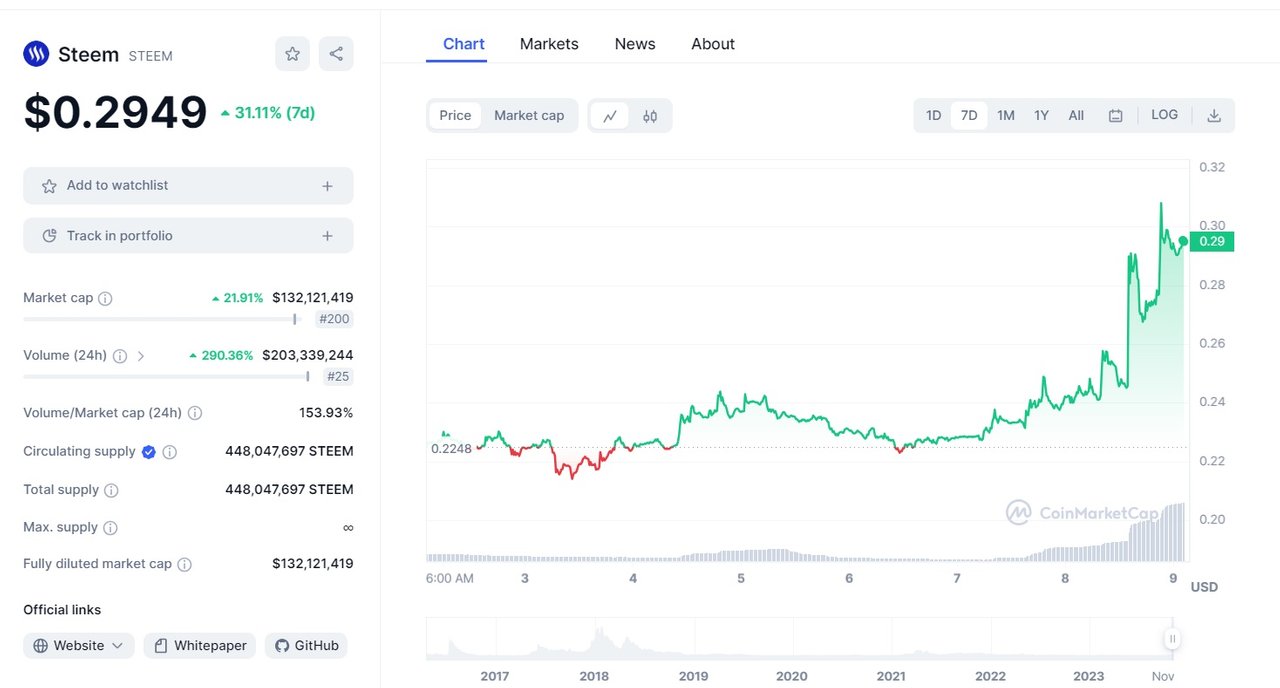Click the historical overview mini chart at 2018

(594, 640)
